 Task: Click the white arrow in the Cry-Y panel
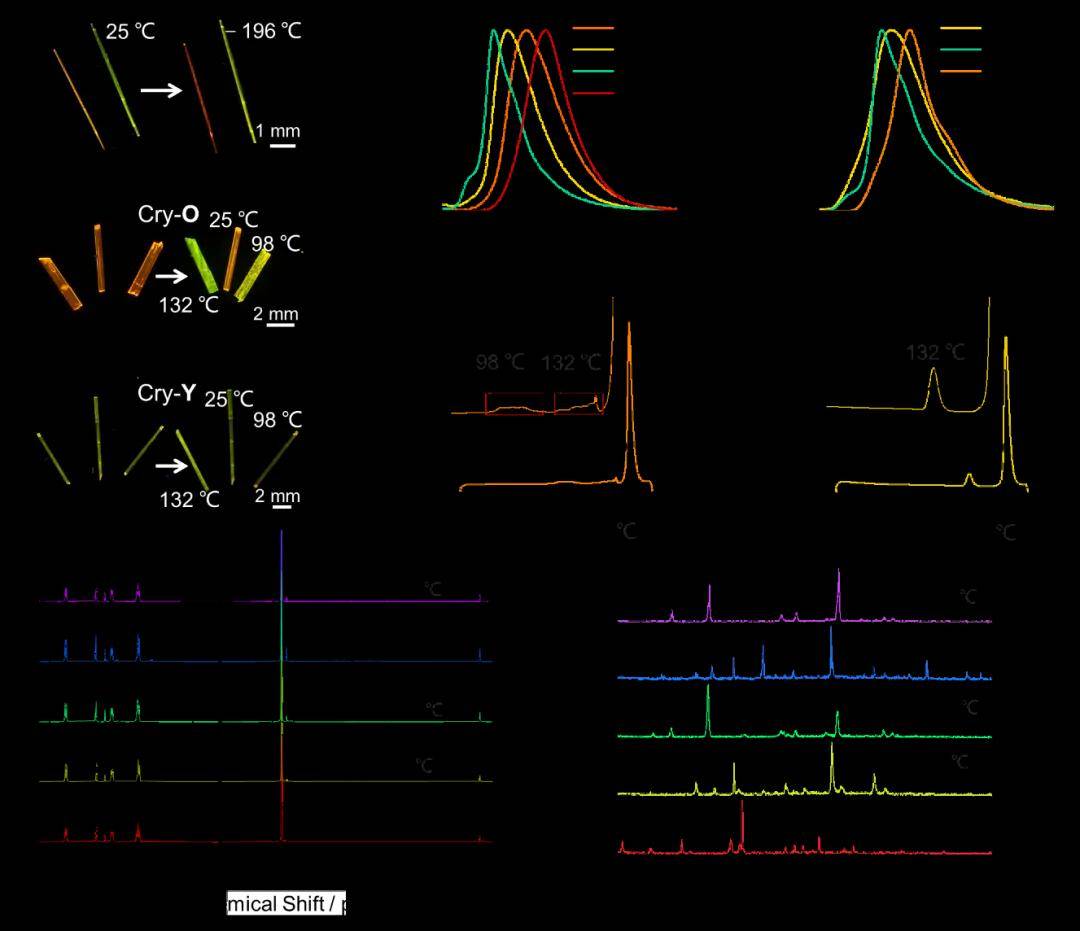click(x=172, y=466)
